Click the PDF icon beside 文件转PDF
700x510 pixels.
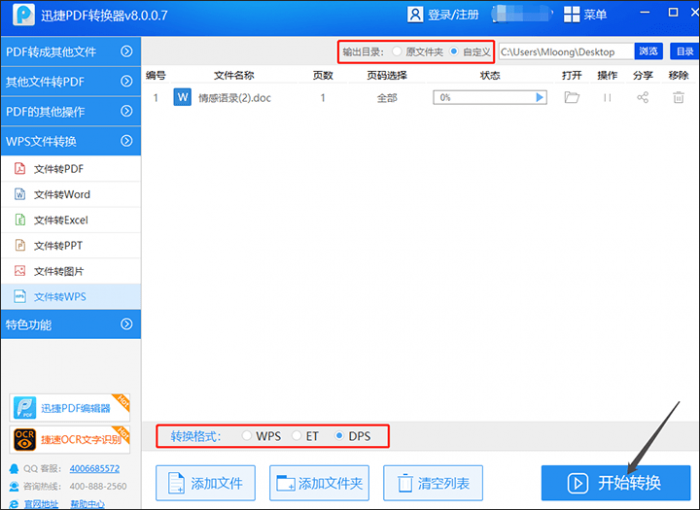tap(20, 168)
